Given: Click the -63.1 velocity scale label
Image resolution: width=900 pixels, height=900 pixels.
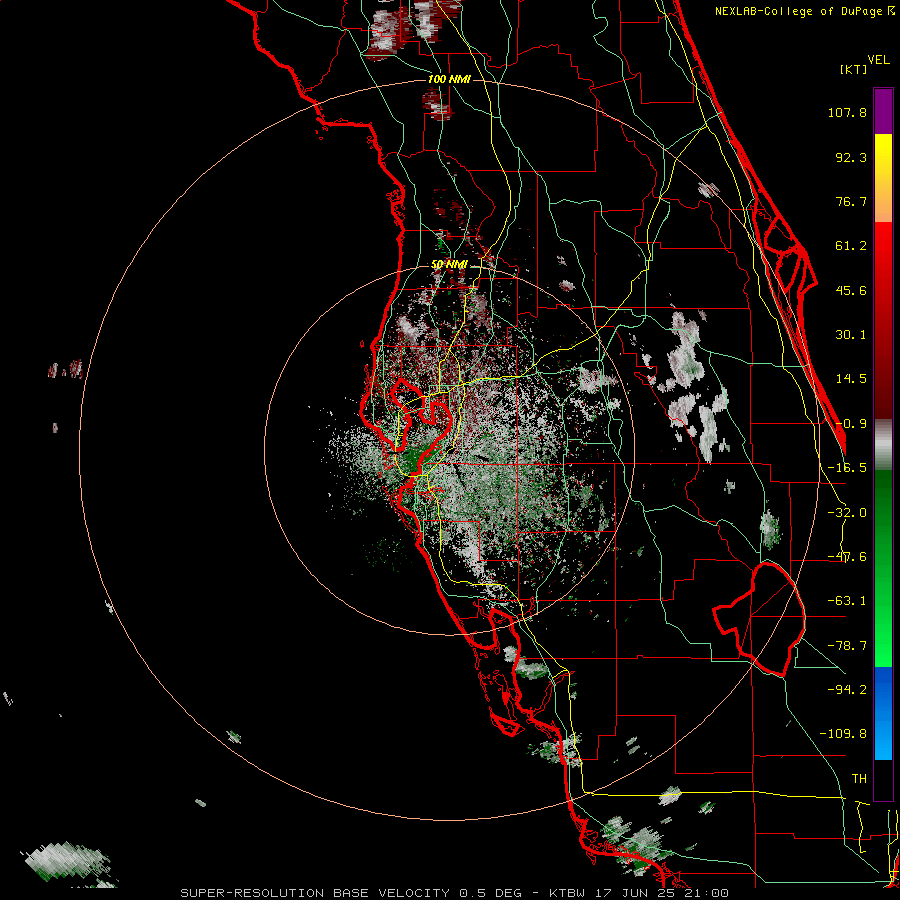Looking at the screenshot, I should (847, 601).
